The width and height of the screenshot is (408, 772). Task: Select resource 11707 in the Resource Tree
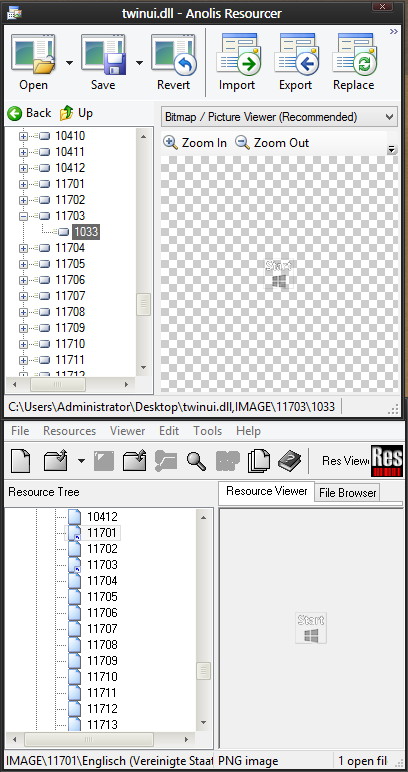[x=102, y=629]
